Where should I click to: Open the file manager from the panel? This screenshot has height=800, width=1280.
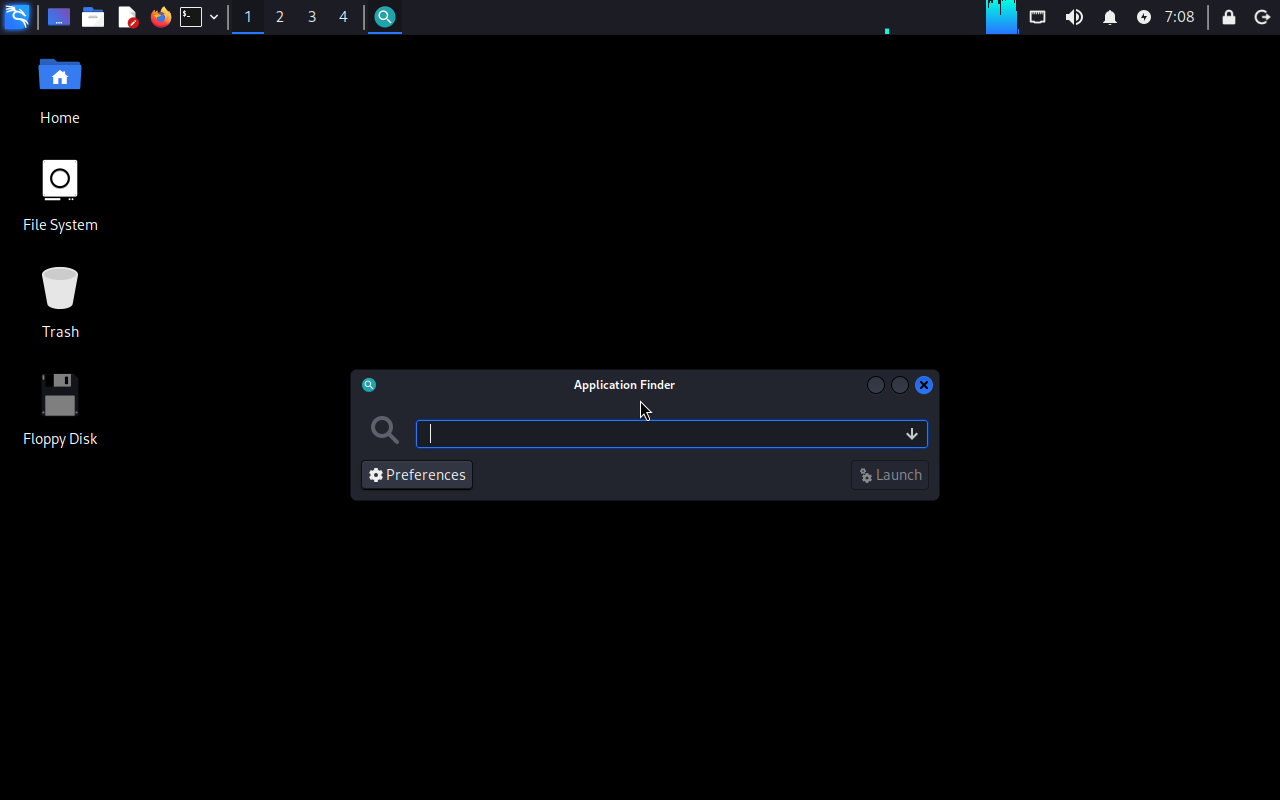(x=93, y=17)
